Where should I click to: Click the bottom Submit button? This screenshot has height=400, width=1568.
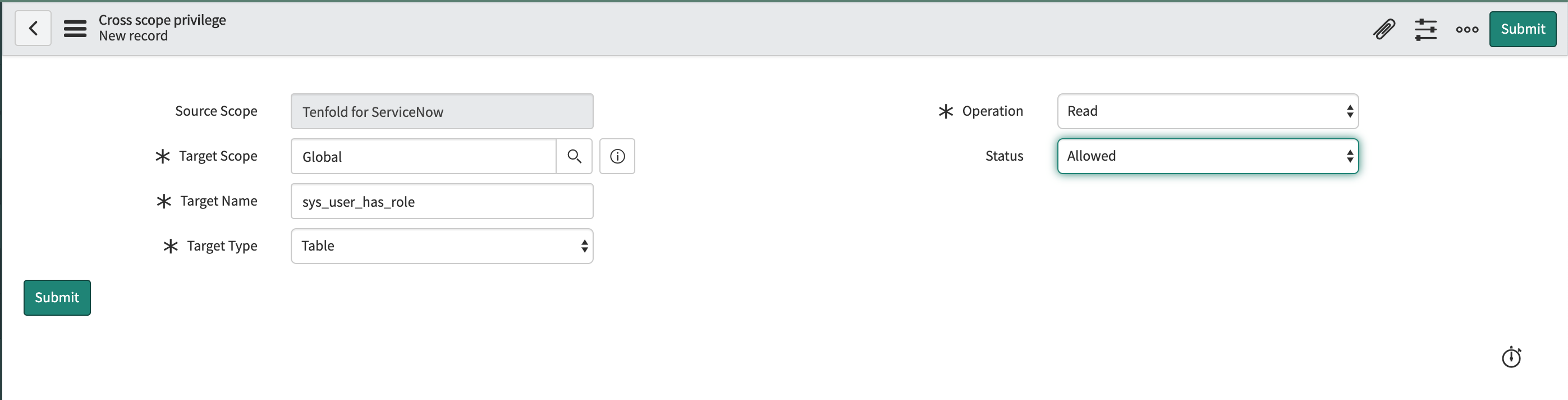pos(57,298)
